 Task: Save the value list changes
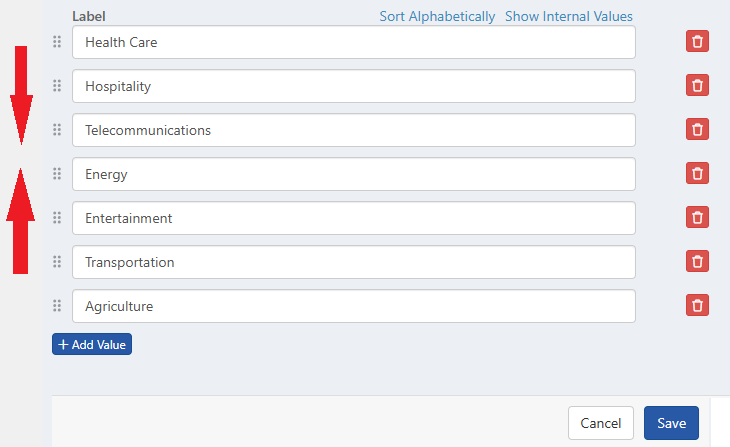671,423
